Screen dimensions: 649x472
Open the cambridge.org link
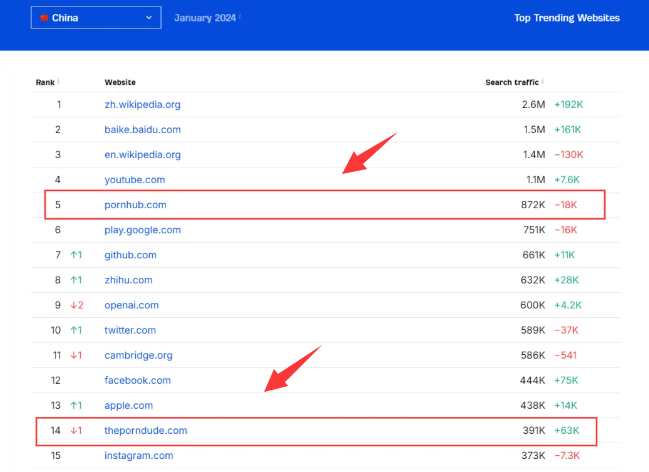pyautogui.click(x=138, y=355)
